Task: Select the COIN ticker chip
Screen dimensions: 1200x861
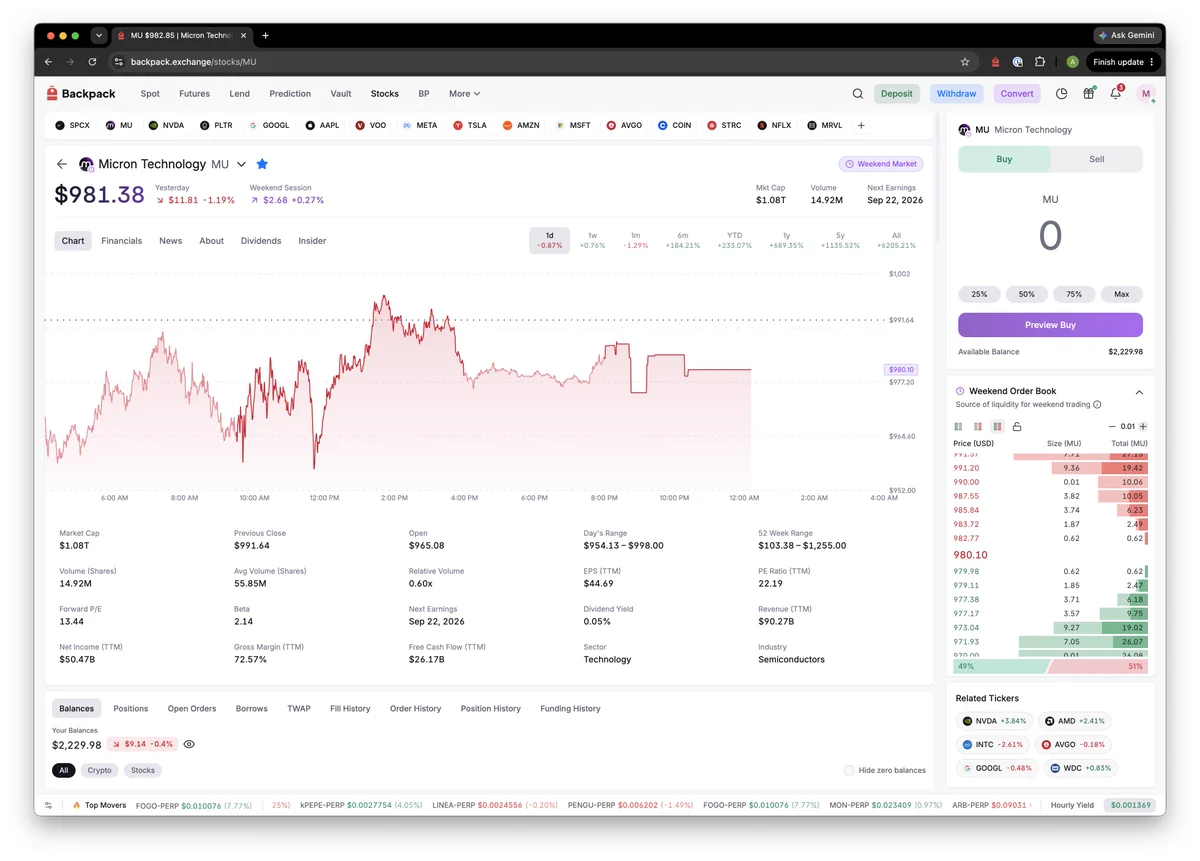Action: [x=674, y=126]
